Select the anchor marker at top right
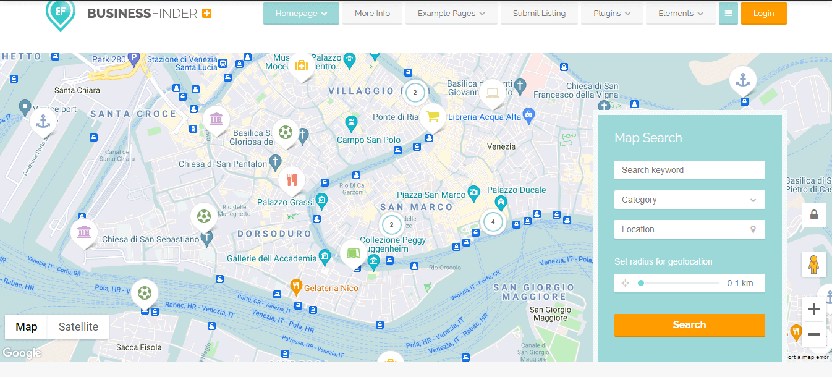Image resolution: width=832 pixels, height=377 pixels. point(742,81)
